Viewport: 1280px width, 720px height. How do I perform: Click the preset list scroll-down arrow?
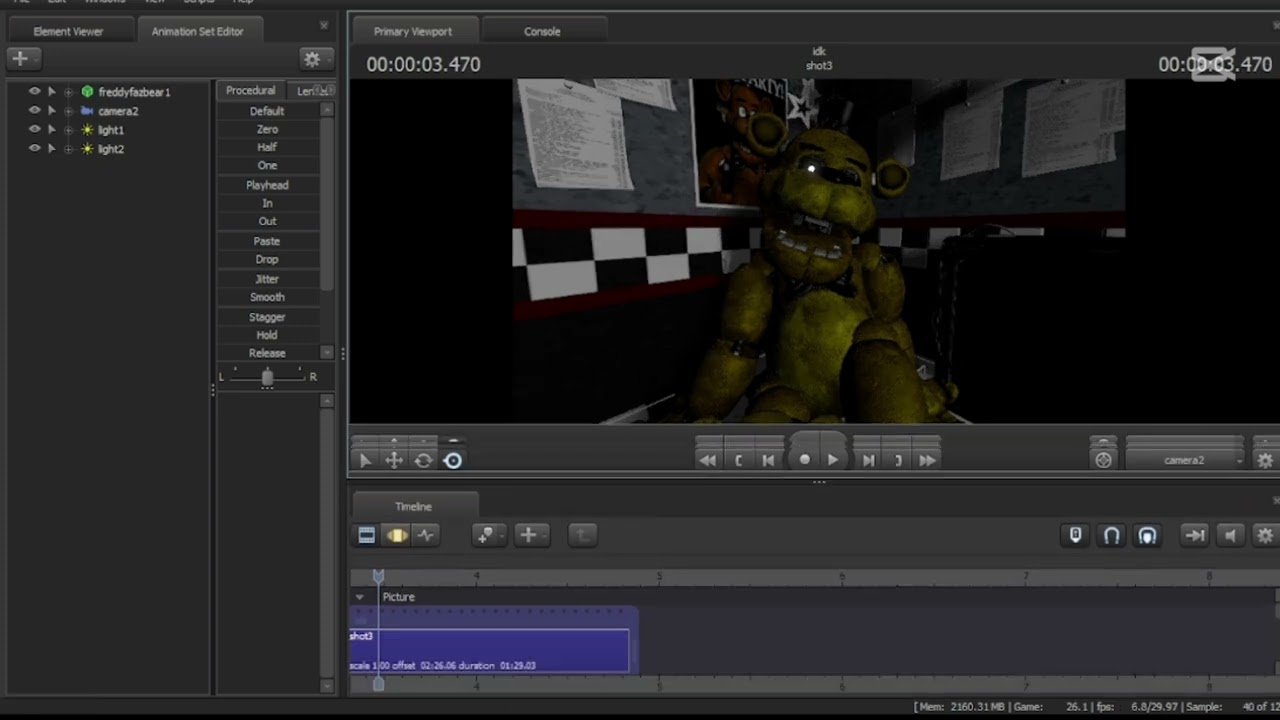click(x=327, y=353)
